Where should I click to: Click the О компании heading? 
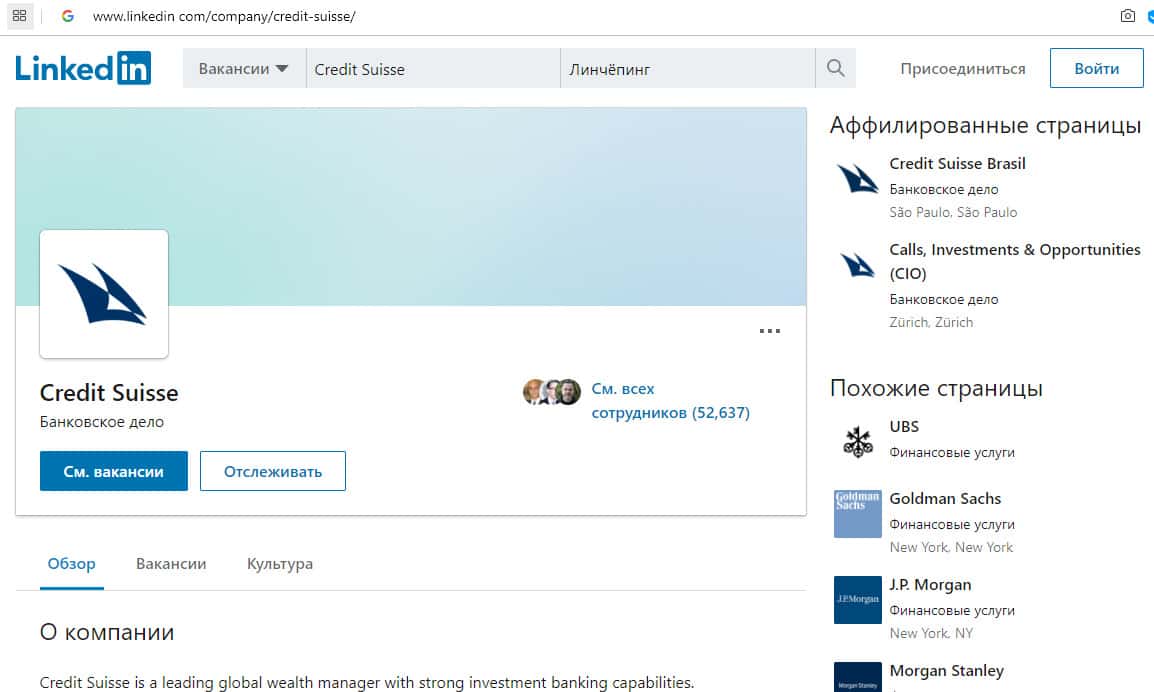click(107, 632)
